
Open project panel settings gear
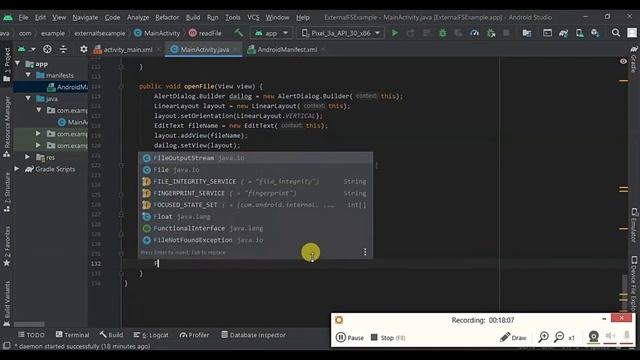click(x=84, y=49)
